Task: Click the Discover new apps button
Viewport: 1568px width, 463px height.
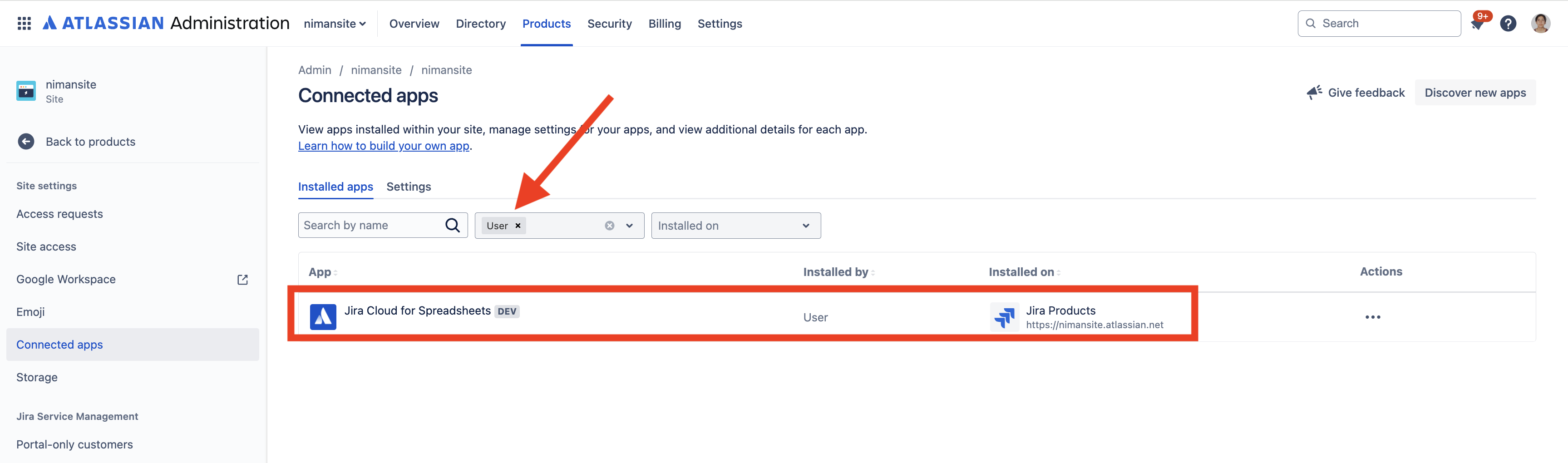Action: (x=1475, y=93)
